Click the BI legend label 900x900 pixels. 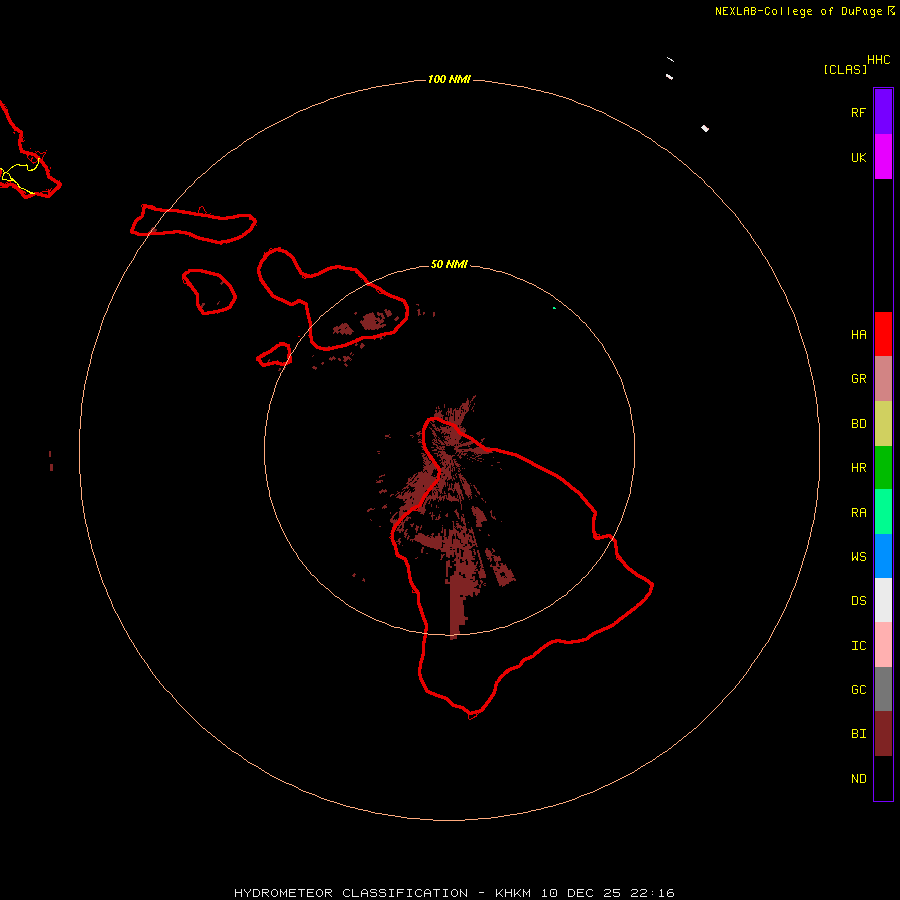click(x=858, y=734)
